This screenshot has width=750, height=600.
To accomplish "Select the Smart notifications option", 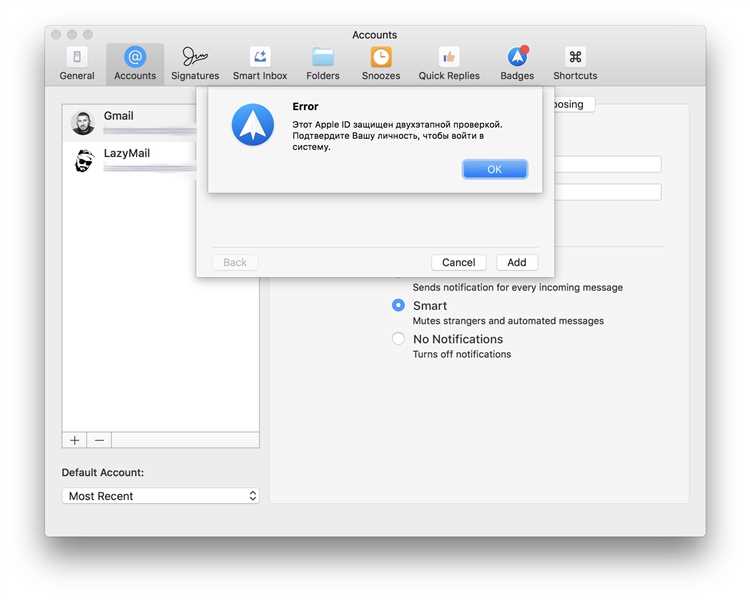I will pyautogui.click(x=398, y=305).
